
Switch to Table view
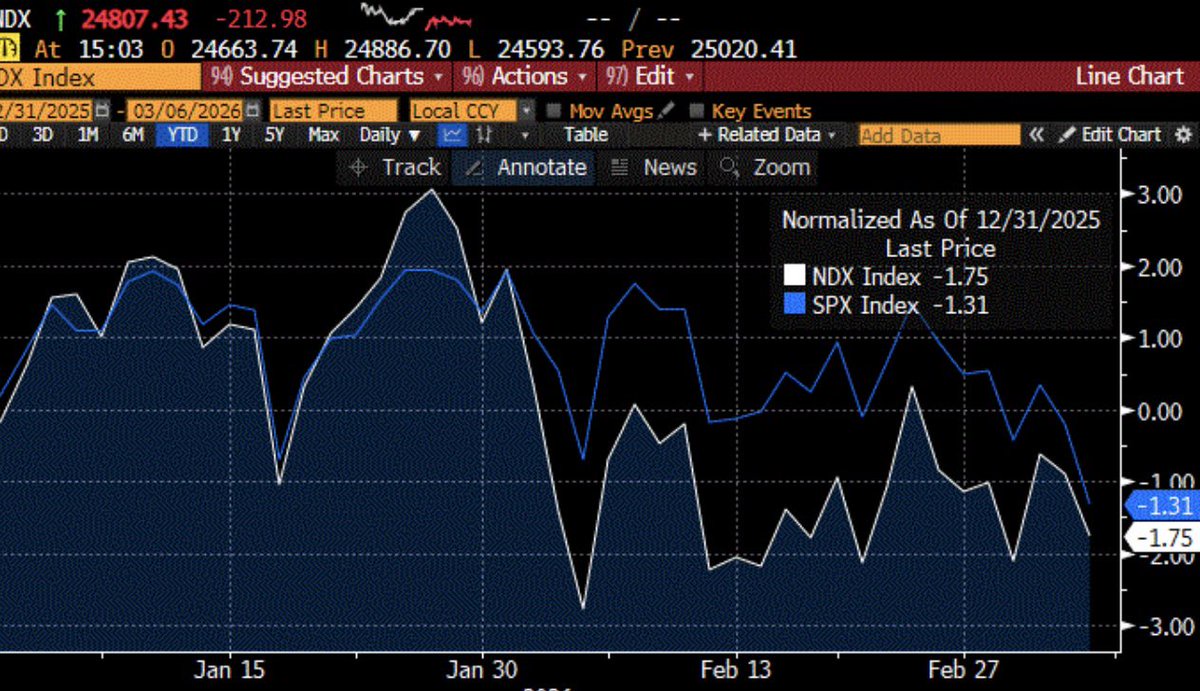coord(585,134)
